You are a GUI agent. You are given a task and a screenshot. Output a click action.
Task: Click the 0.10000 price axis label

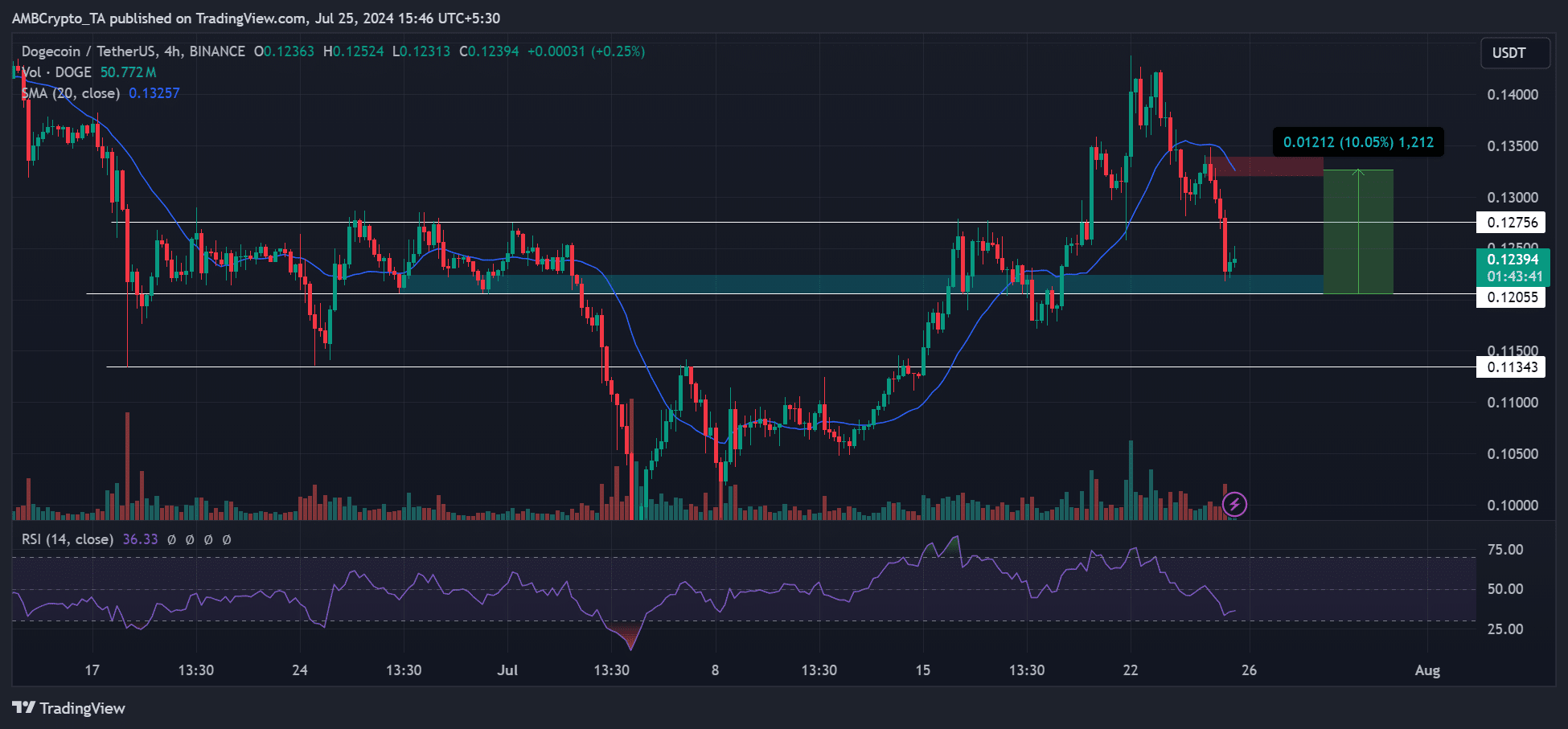[1513, 506]
